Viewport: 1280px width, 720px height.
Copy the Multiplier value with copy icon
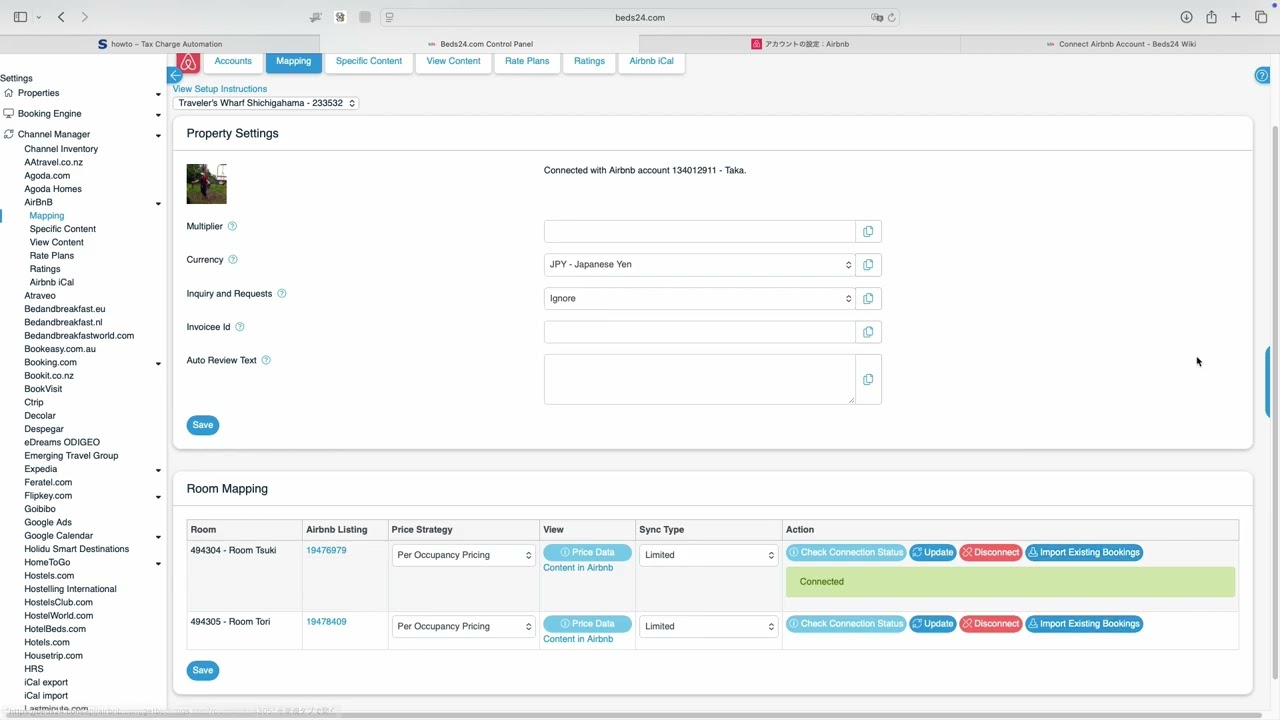coord(868,231)
